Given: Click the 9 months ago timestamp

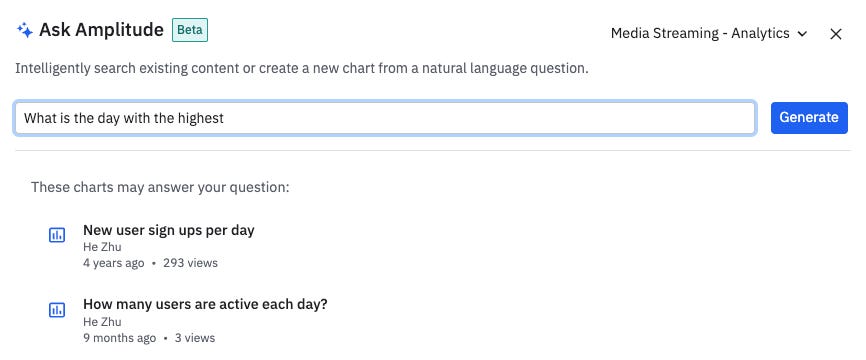Looking at the screenshot, I should [x=120, y=338].
